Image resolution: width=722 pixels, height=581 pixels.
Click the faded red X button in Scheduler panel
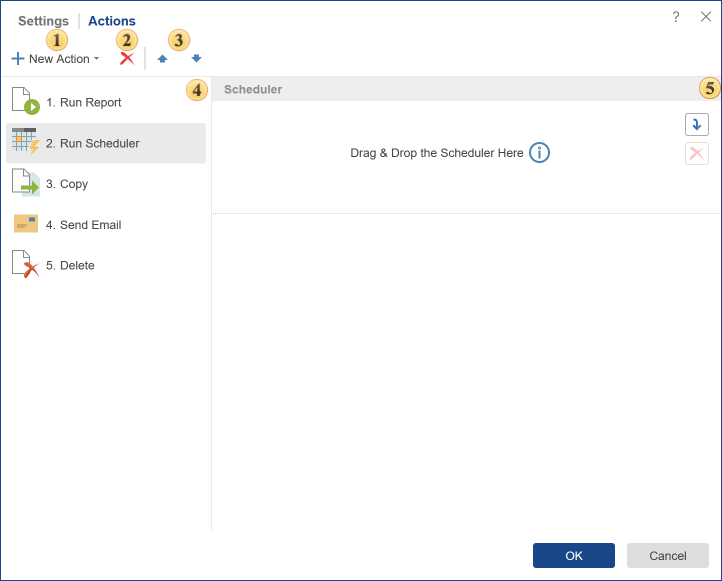point(697,153)
